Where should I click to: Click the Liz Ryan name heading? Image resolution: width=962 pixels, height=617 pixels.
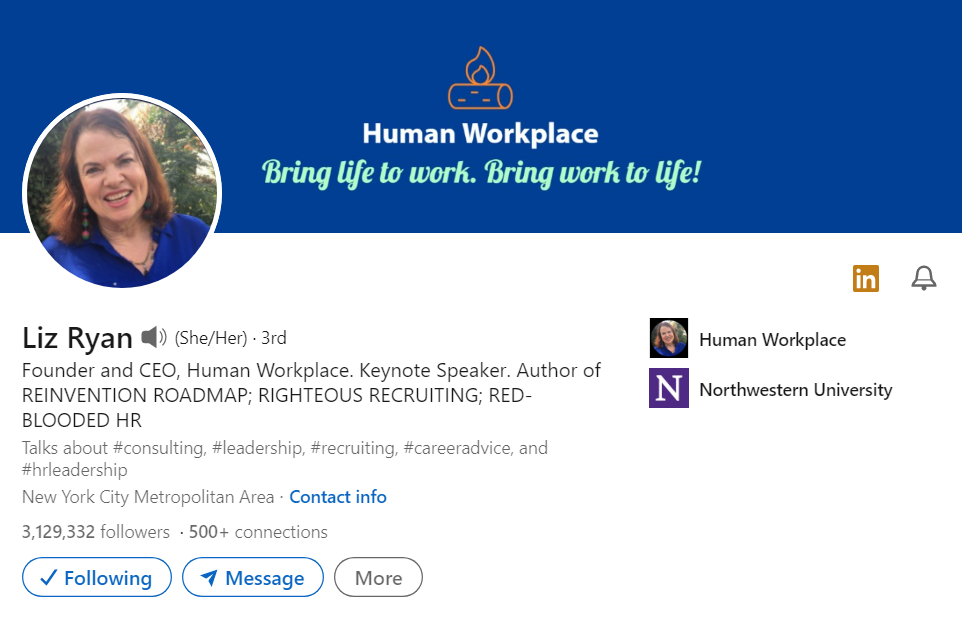point(77,338)
